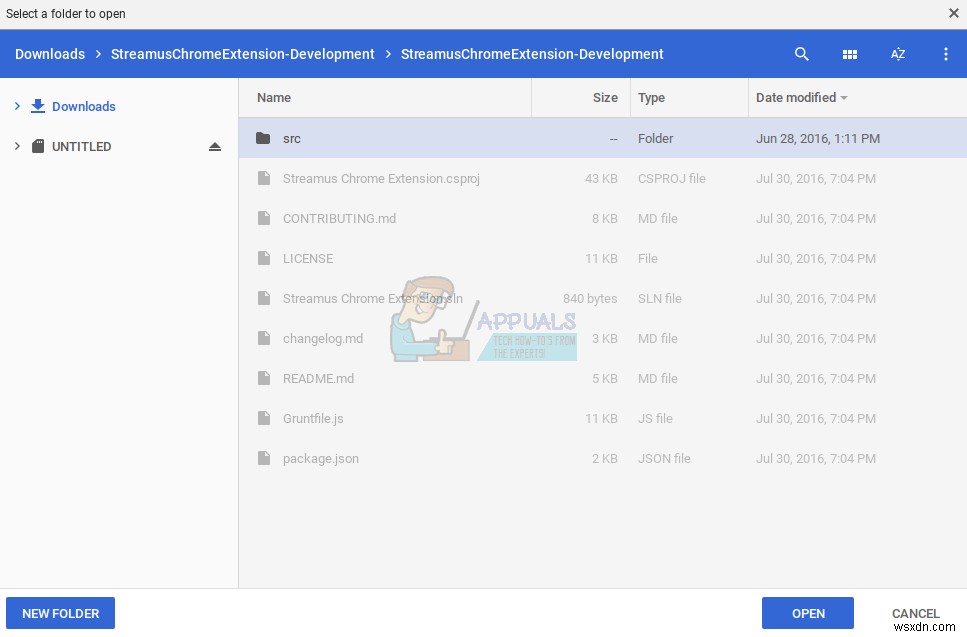
Task: Expand the UNTITLED device entry
Action: click(17, 146)
